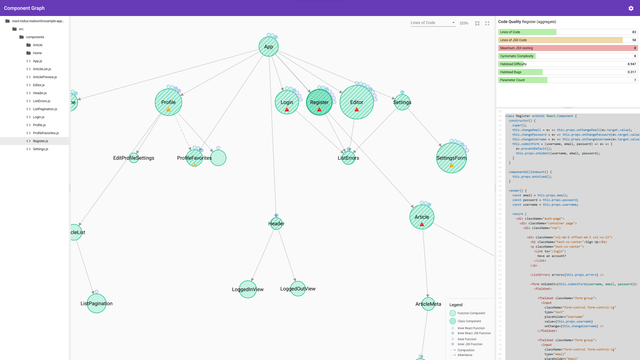Select the zoom percentage indicator

464,23
